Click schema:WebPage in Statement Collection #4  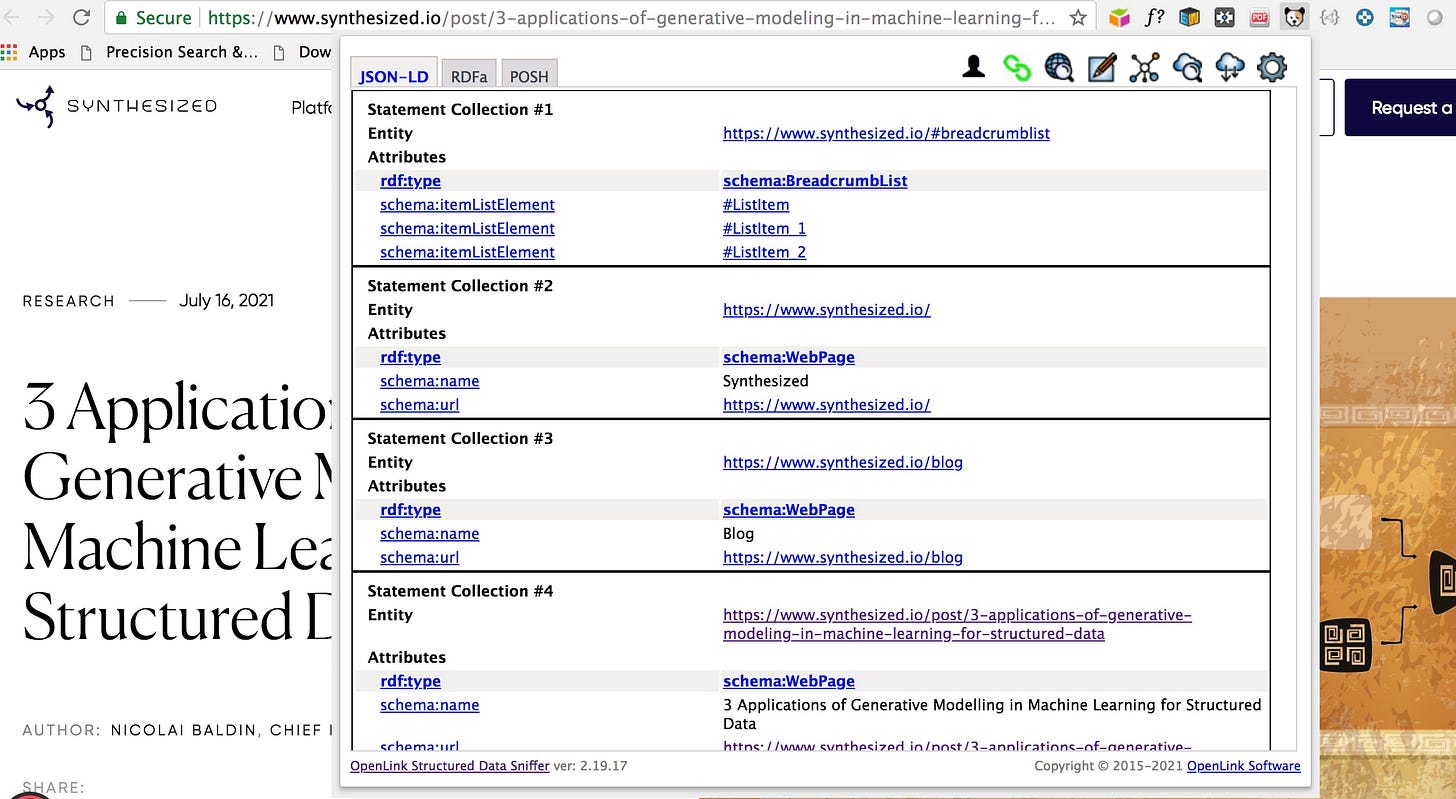pos(789,681)
